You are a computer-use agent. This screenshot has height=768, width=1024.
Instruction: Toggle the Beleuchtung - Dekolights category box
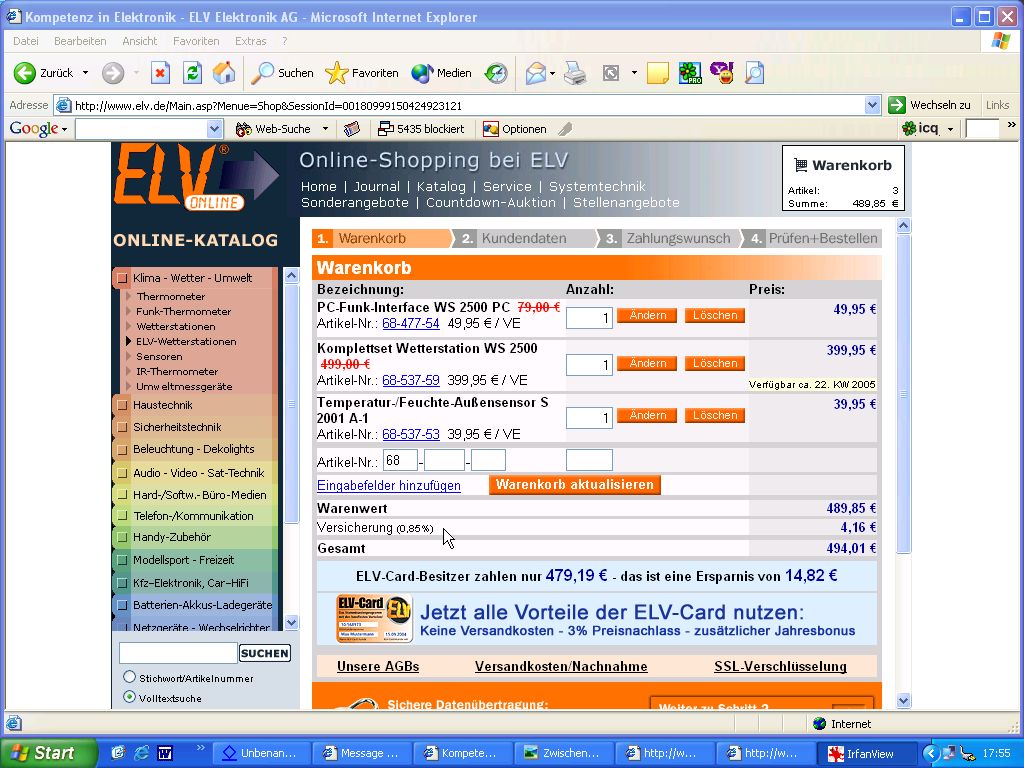(x=122, y=450)
